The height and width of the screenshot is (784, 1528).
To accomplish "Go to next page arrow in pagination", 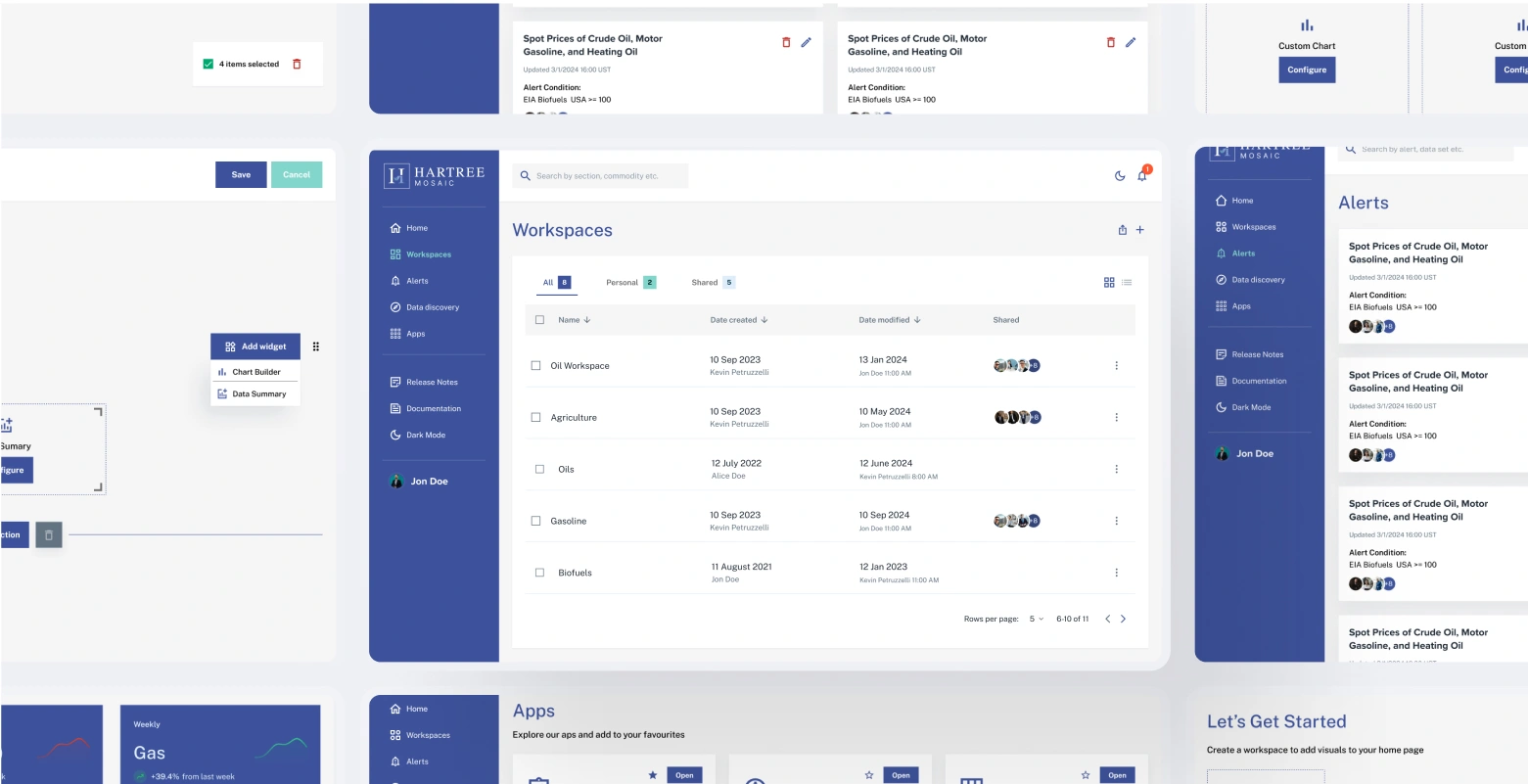I will click(1123, 619).
